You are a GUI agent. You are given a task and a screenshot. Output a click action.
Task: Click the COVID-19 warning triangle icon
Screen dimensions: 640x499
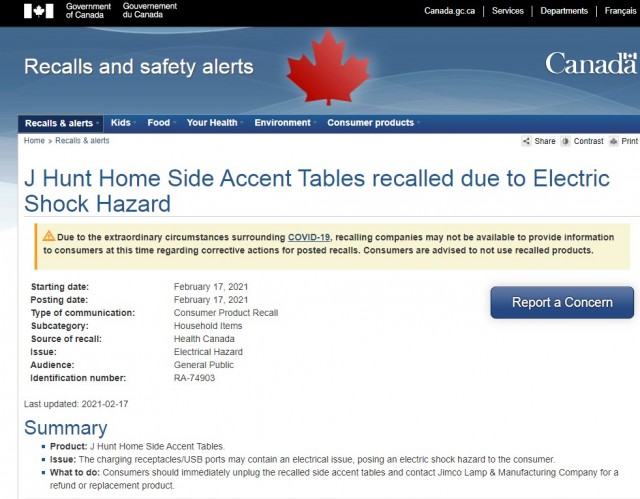pos(49,236)
